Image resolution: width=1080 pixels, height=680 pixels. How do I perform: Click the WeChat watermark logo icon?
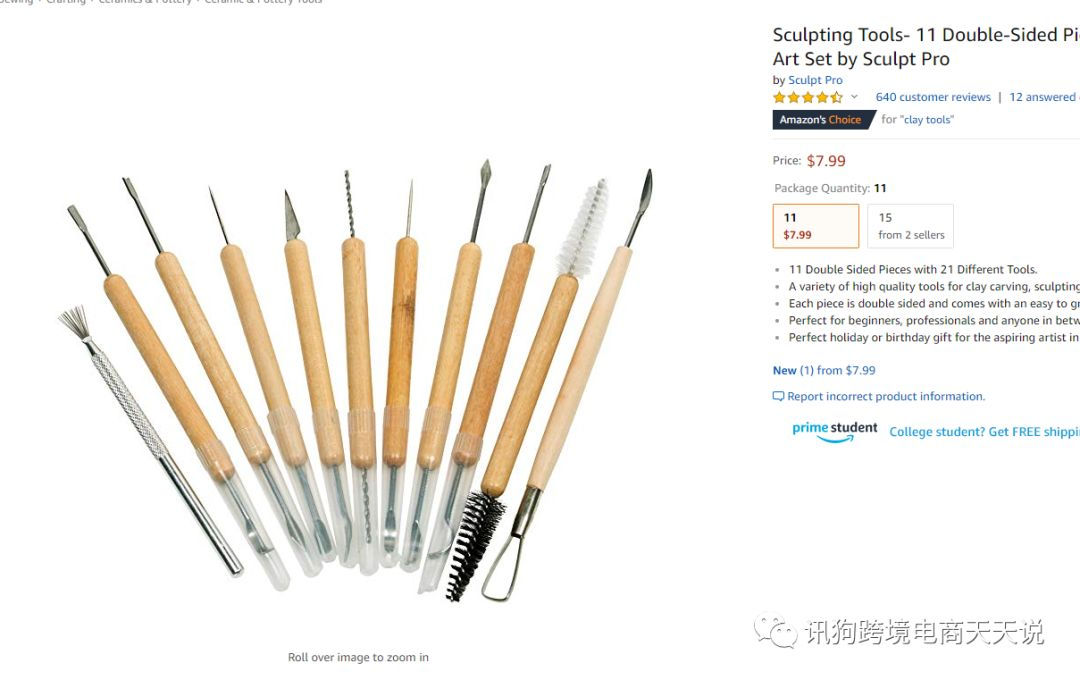pos(776,631)
